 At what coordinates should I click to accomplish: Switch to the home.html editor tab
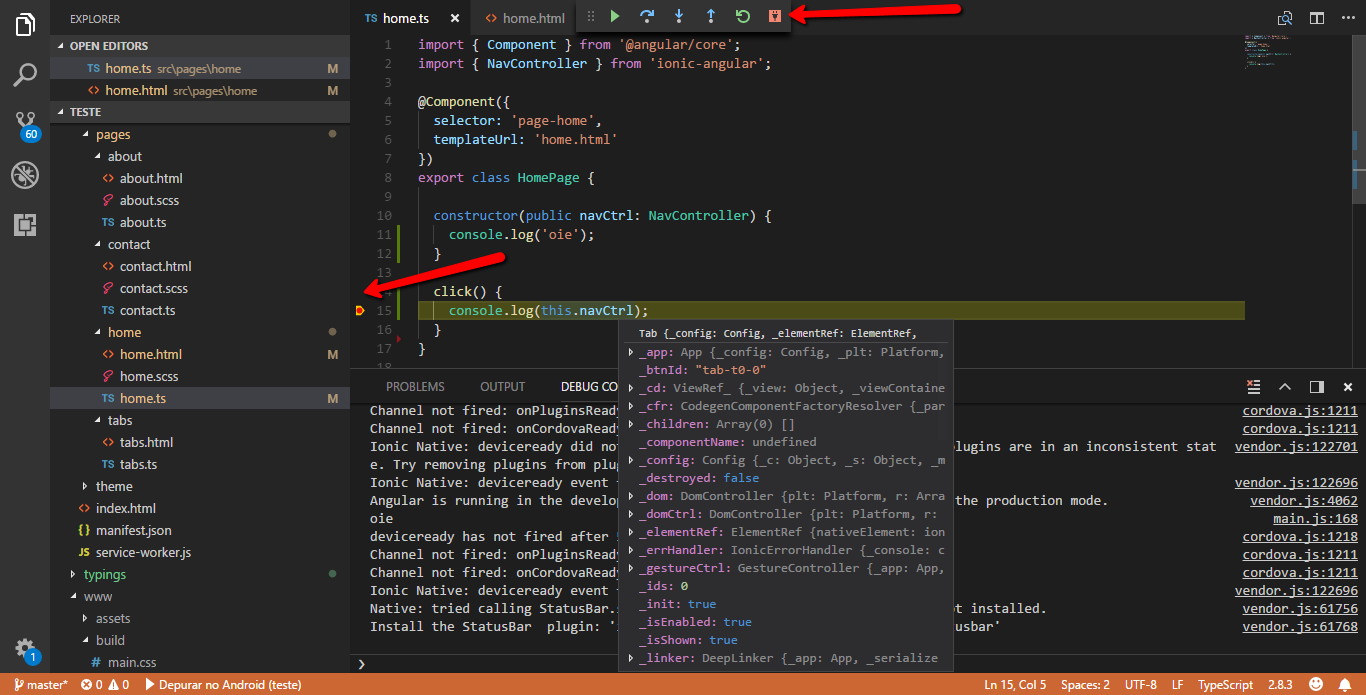(523, 18)
